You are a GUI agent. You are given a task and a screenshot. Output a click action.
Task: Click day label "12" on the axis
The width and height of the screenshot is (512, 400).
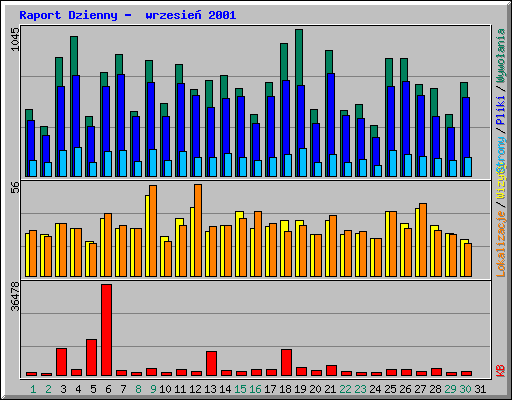(195, 389)
